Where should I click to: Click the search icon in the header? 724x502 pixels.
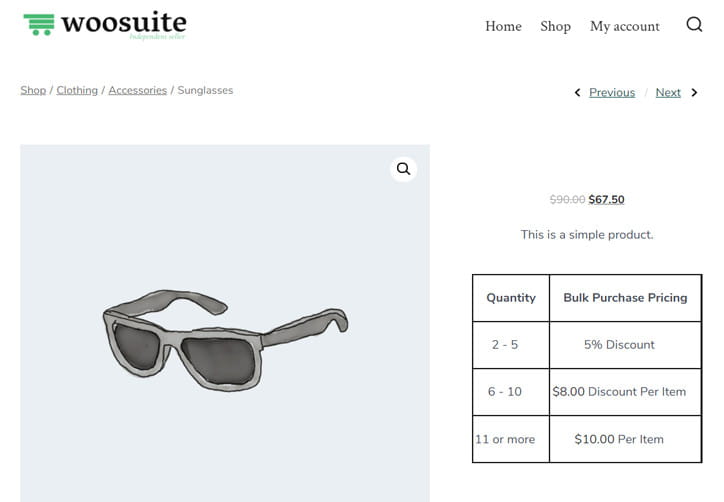(694, 24)
